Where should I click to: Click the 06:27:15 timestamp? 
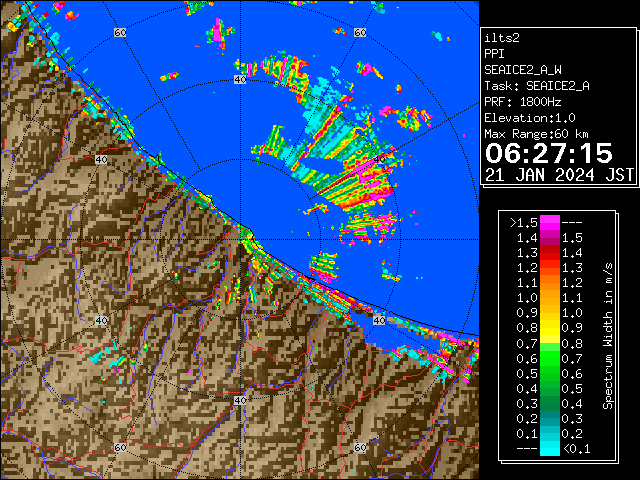549,153
